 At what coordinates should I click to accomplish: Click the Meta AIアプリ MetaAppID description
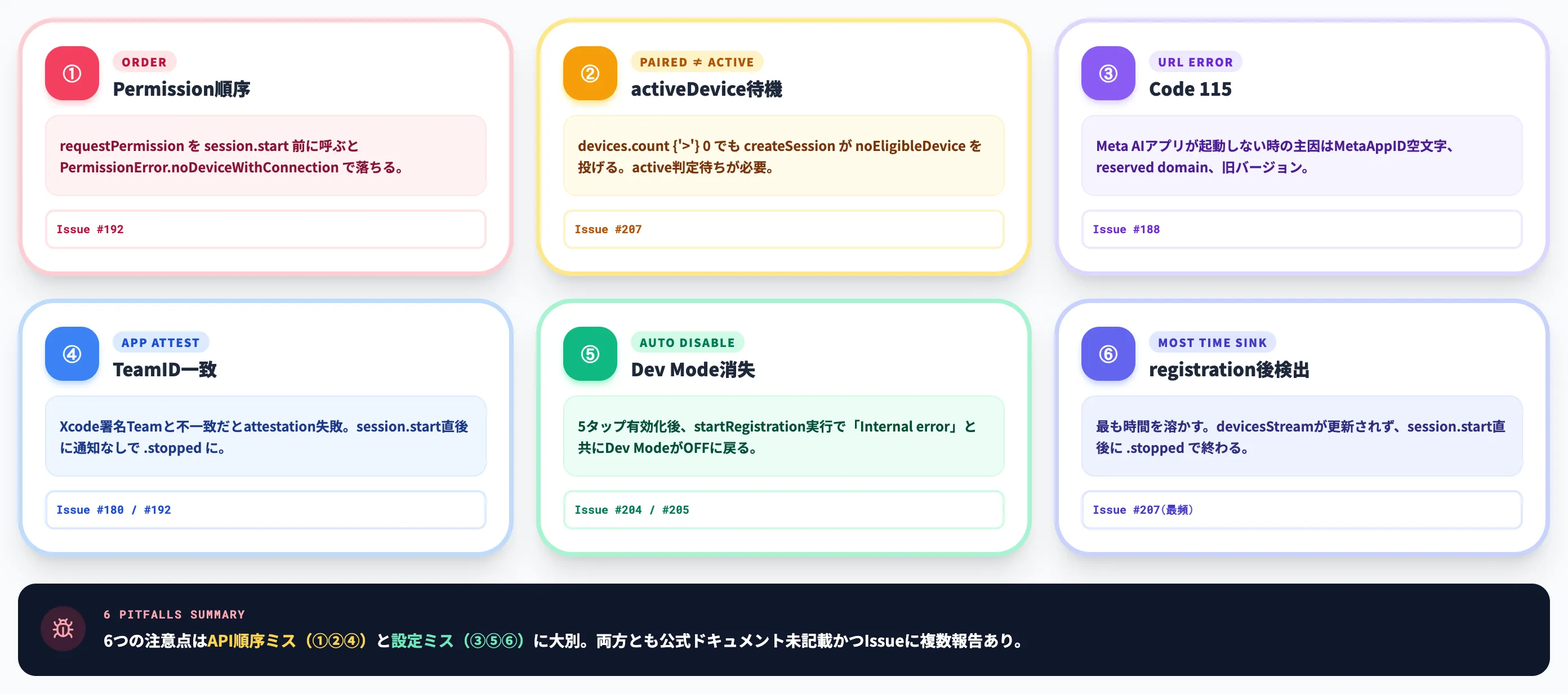click(x=1302, y=156)
